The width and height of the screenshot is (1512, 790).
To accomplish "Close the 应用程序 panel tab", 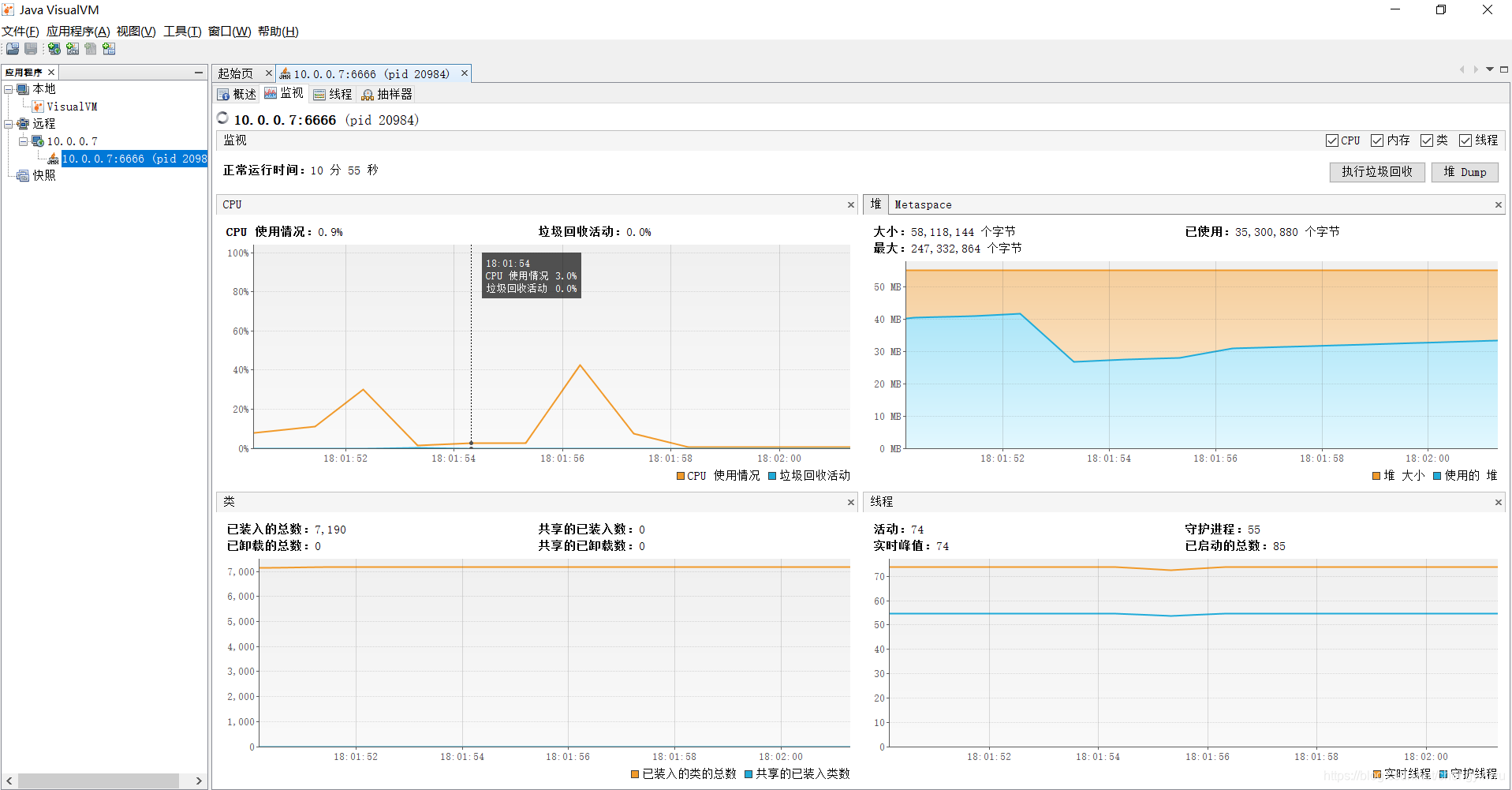I will point(51,73).
